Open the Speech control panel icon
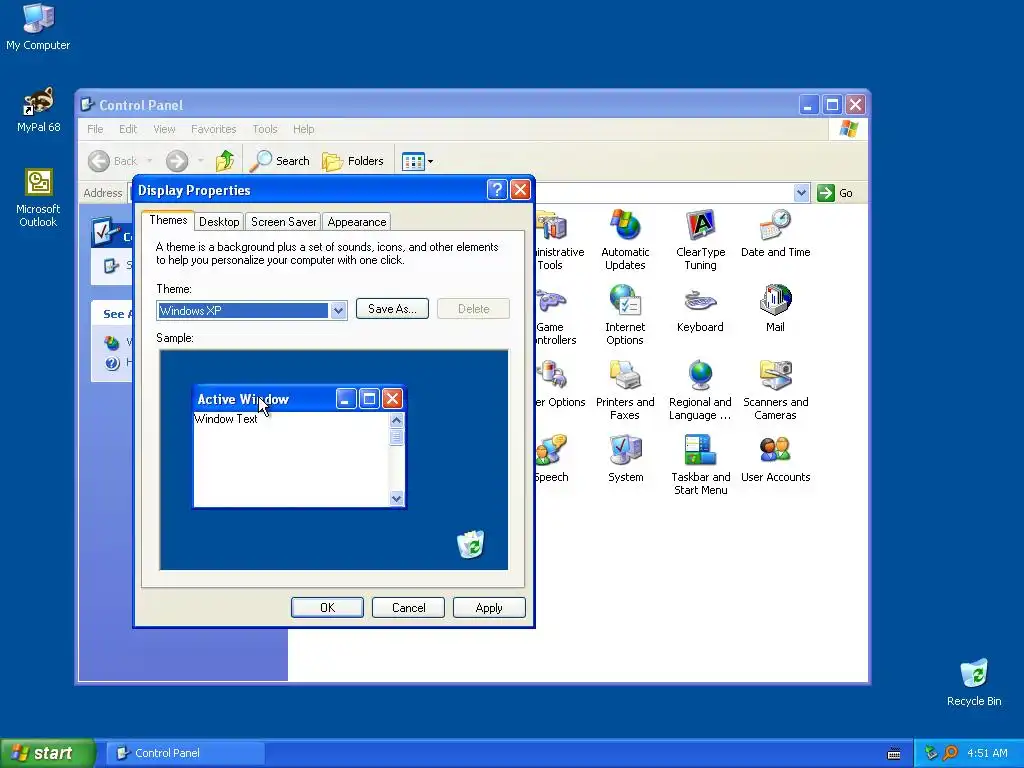 click(x=552, y=458)
